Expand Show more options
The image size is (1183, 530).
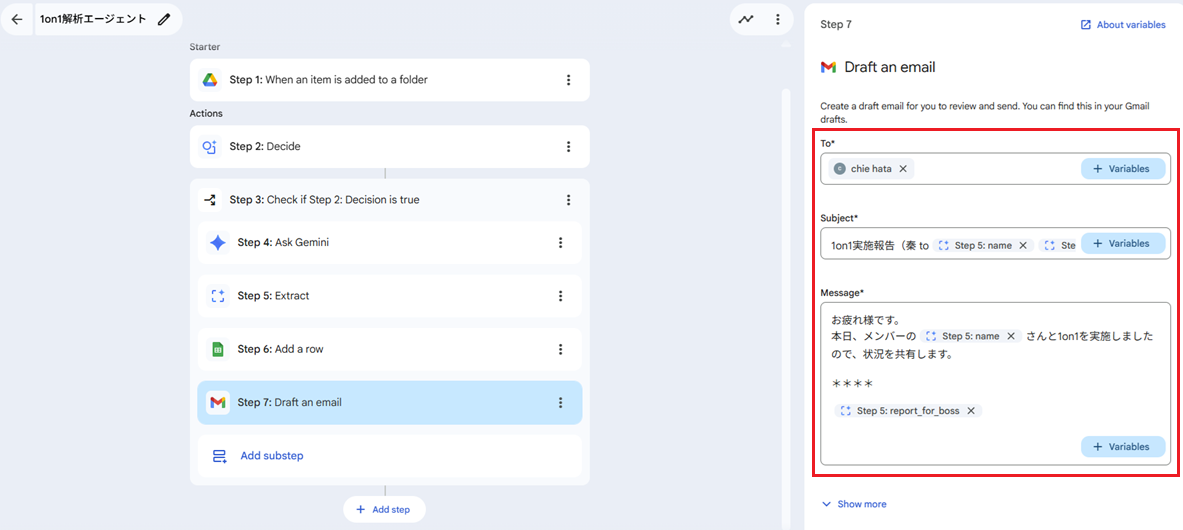tap(853, 504)
